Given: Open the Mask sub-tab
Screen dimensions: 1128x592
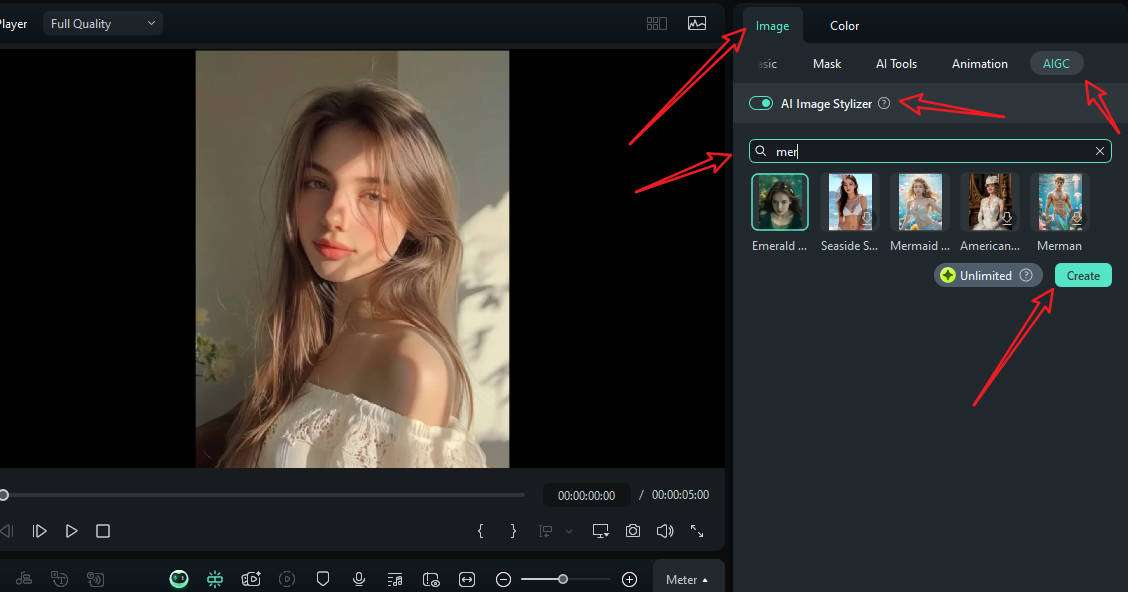Looking at the screenshot, I should [x=827, y=64].
